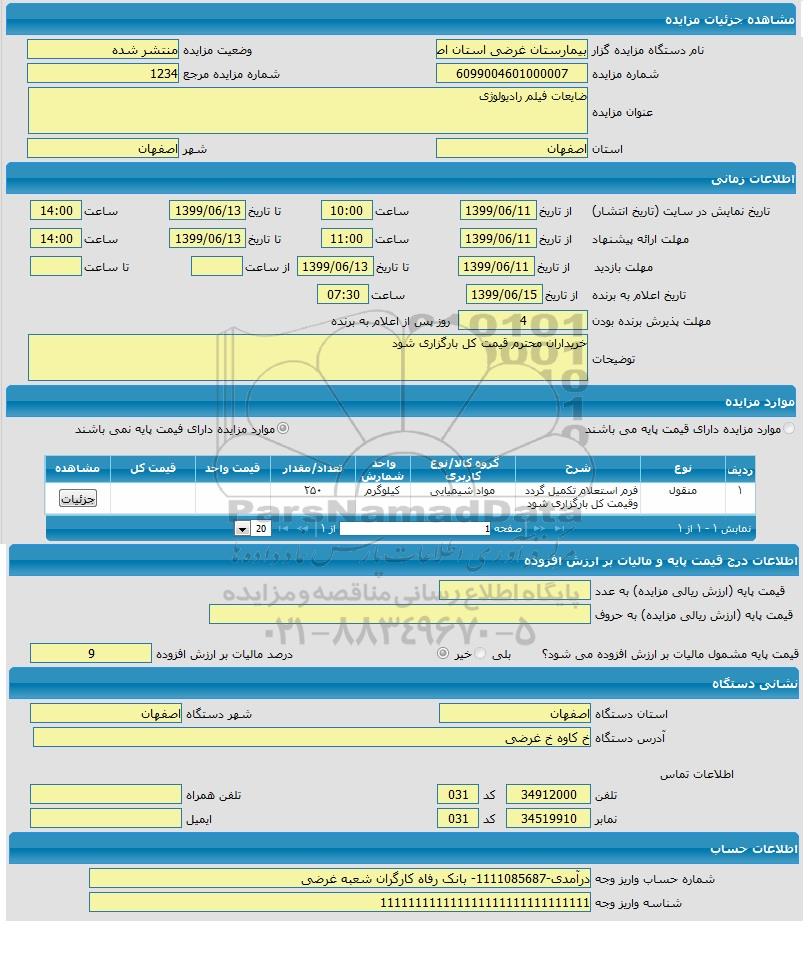Click the date field of 'تاریخ اعلام به برنده'
The image size is (808, 956).
click(504, 294)
